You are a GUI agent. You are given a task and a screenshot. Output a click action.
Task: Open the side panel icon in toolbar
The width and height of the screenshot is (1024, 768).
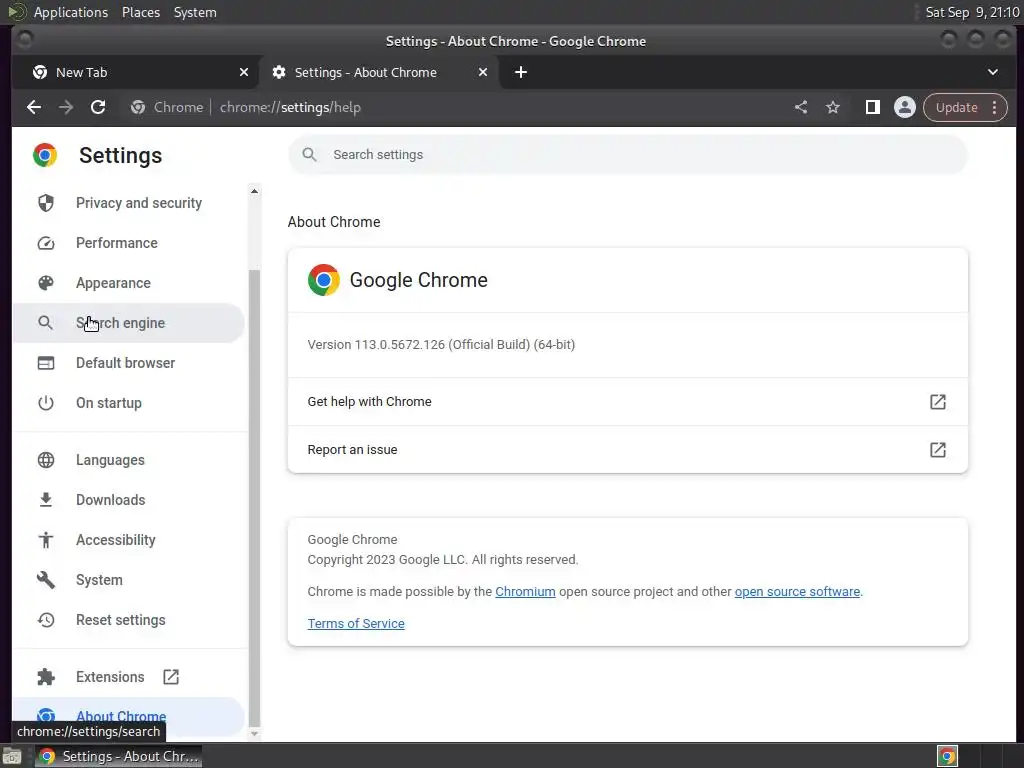pos(872,107)
